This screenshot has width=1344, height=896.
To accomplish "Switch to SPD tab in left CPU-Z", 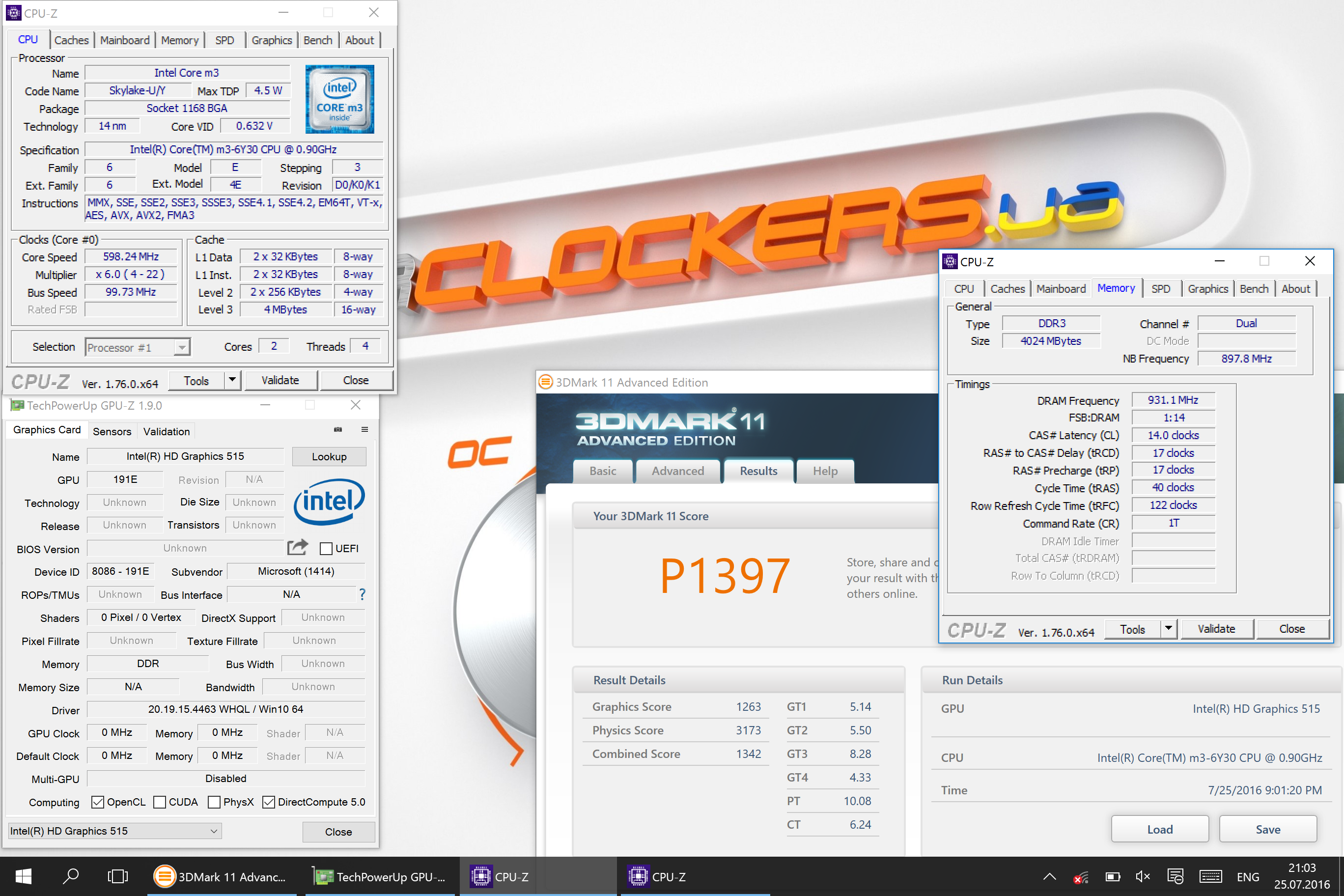I will [224, 40].
